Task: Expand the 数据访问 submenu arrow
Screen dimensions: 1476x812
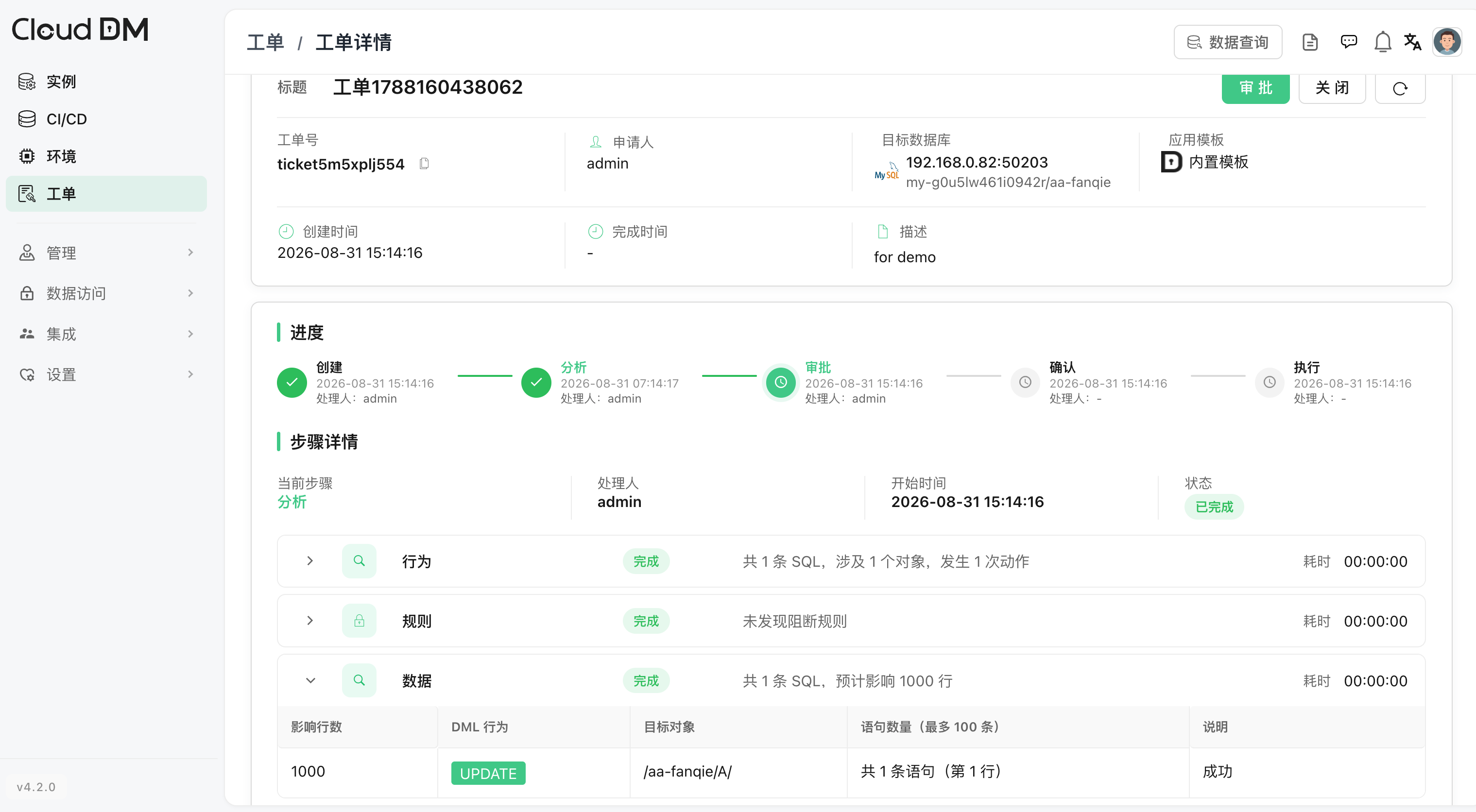Action: 191,293
